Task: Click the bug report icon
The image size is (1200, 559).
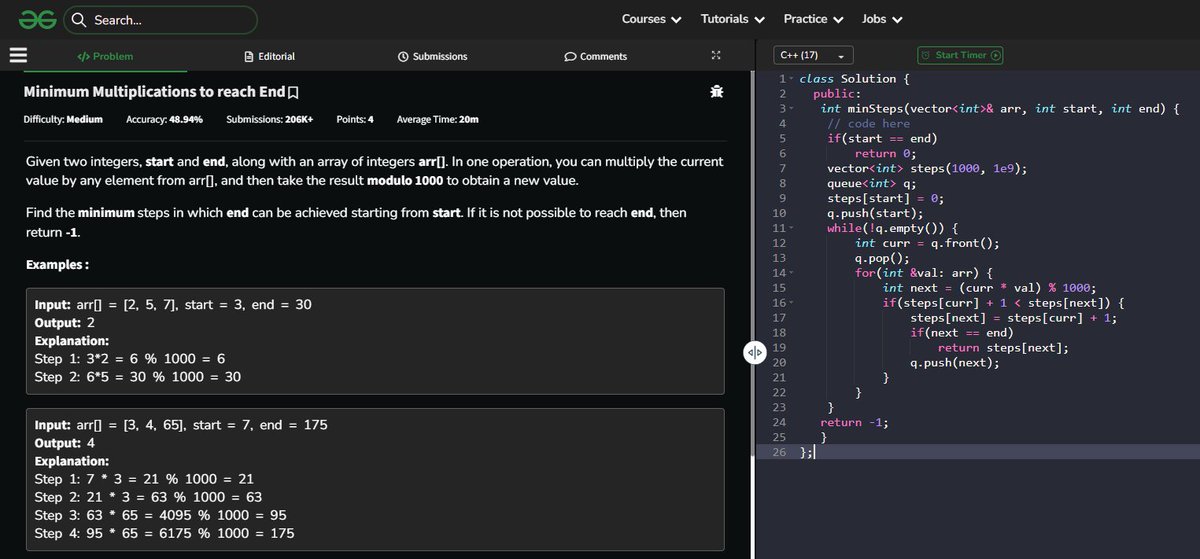Action: (x=716, y=92)
